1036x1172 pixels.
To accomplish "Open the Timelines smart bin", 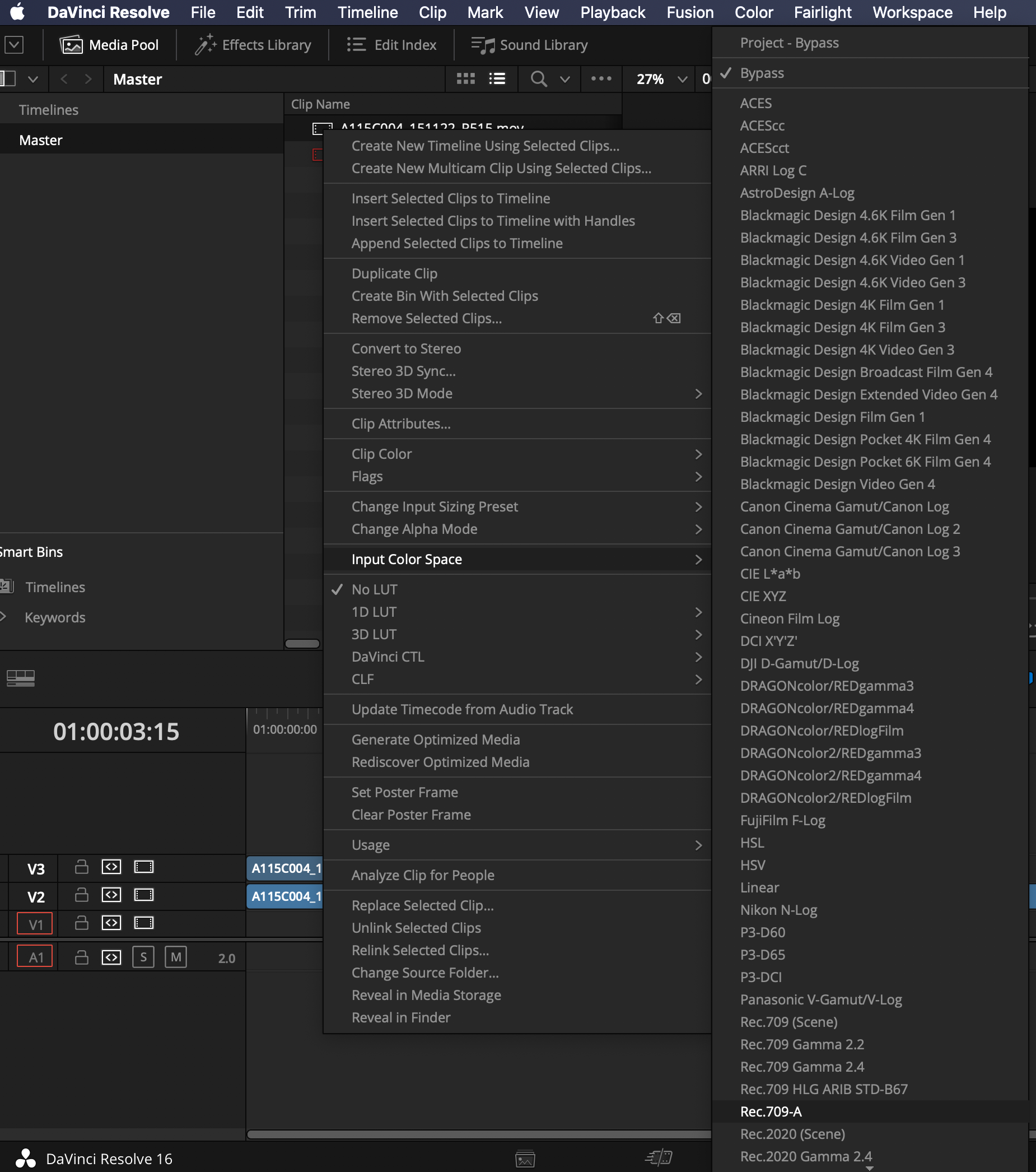I will [x=55, y=587].
